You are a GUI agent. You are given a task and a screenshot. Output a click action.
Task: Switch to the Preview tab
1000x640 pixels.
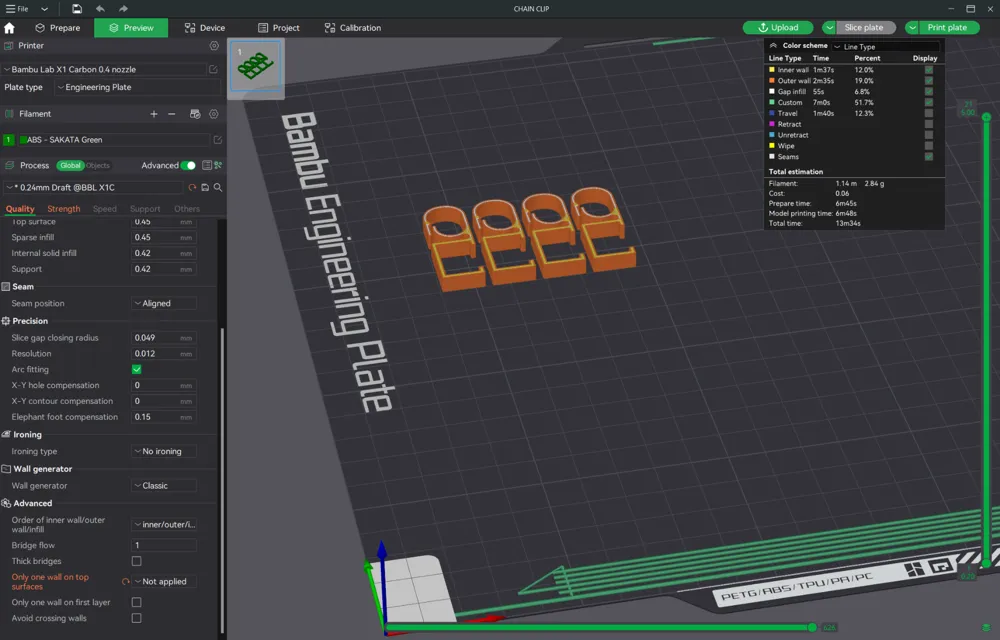click(x=131, y=28)
